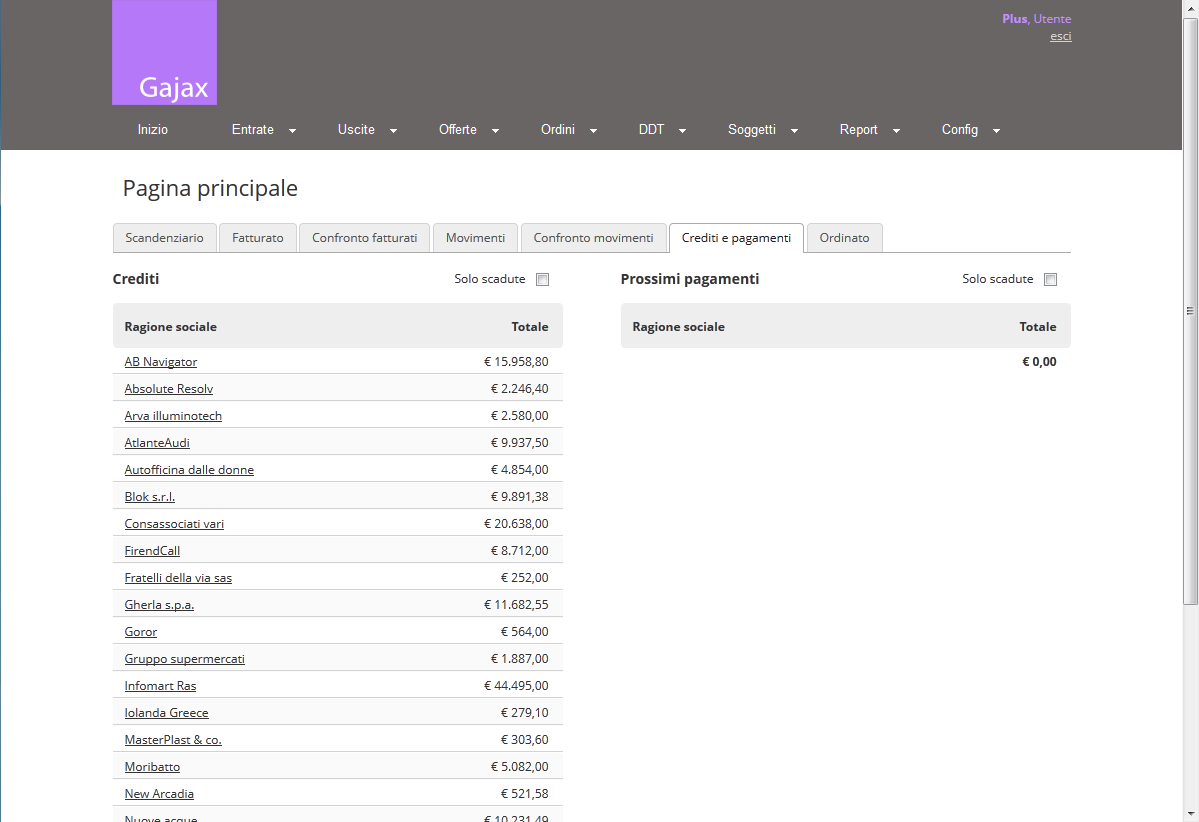
Task: Open the DDT menu
Action: point(651,130)
